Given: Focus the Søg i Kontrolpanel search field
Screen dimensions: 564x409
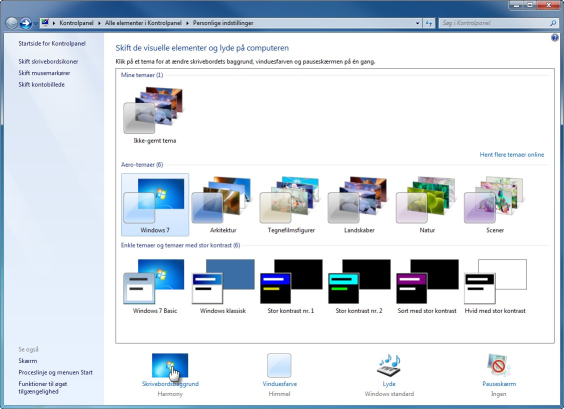Looking at the screenshot, I should coord(494,23).
